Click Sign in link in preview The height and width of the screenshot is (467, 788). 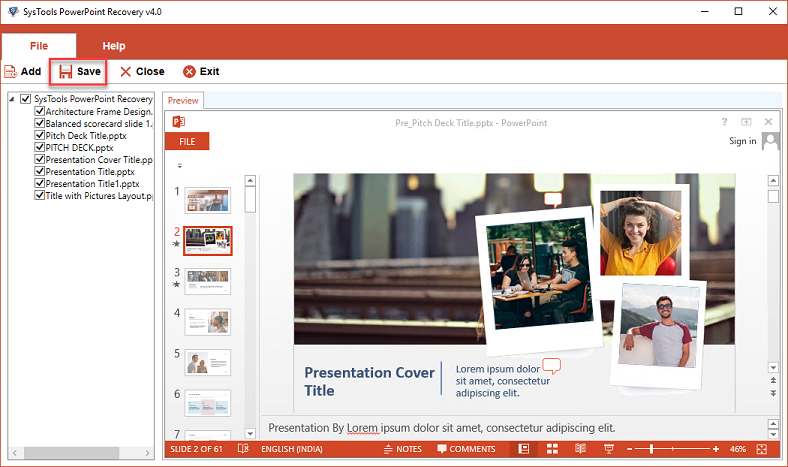pos(742,141)
